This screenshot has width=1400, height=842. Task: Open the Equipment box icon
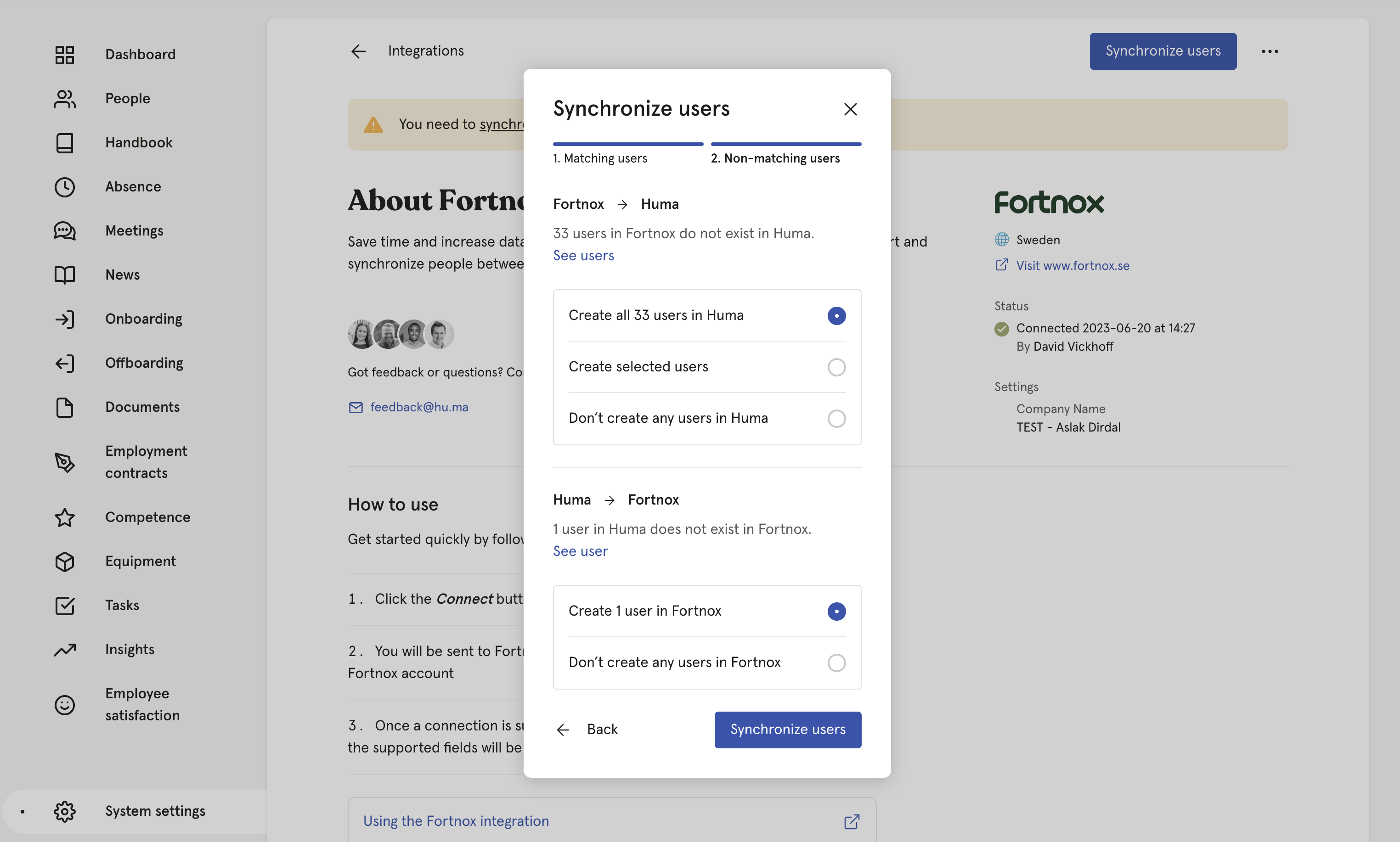tap(65, 561)
